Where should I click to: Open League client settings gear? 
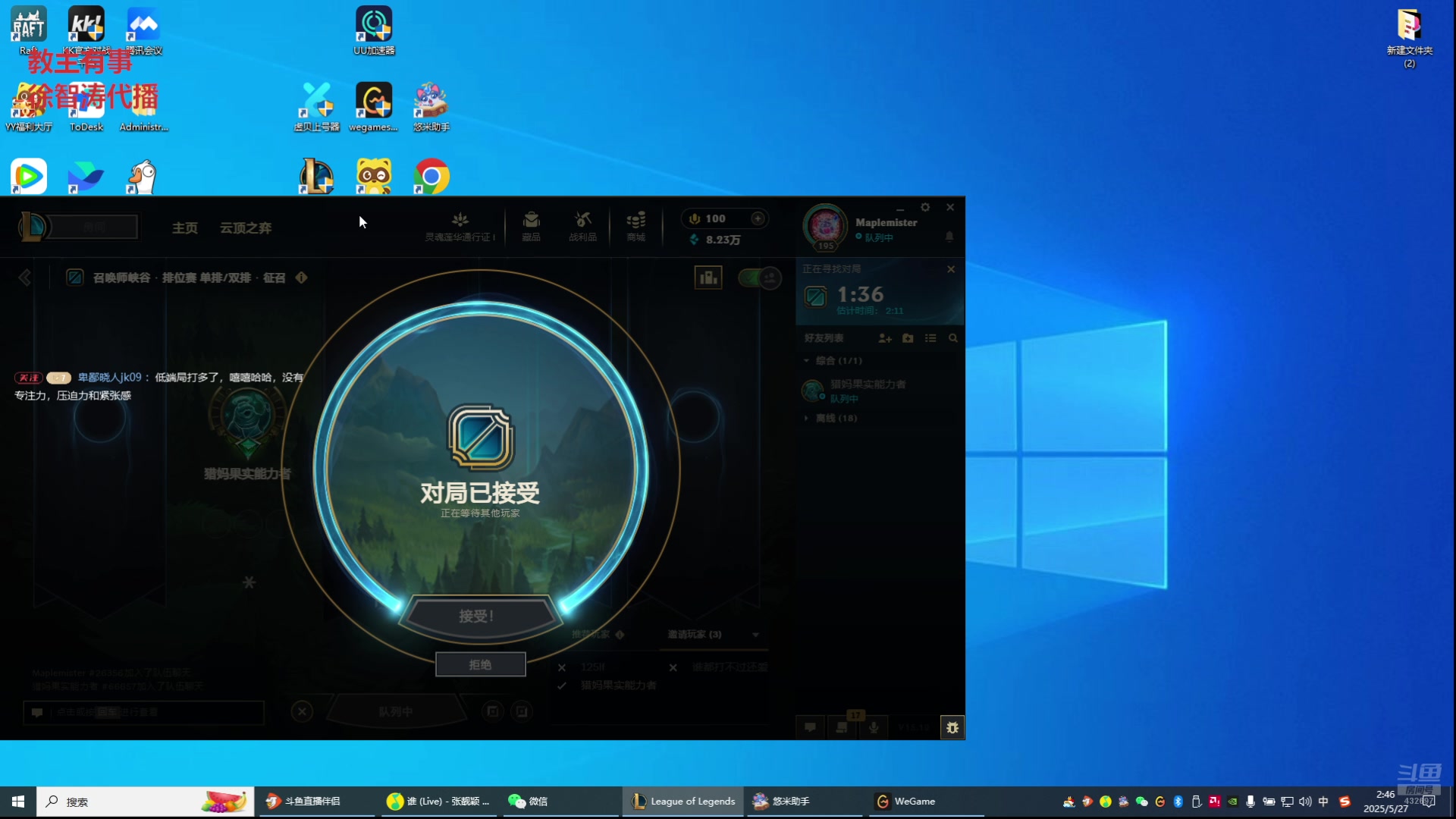[x=925, y=207]
